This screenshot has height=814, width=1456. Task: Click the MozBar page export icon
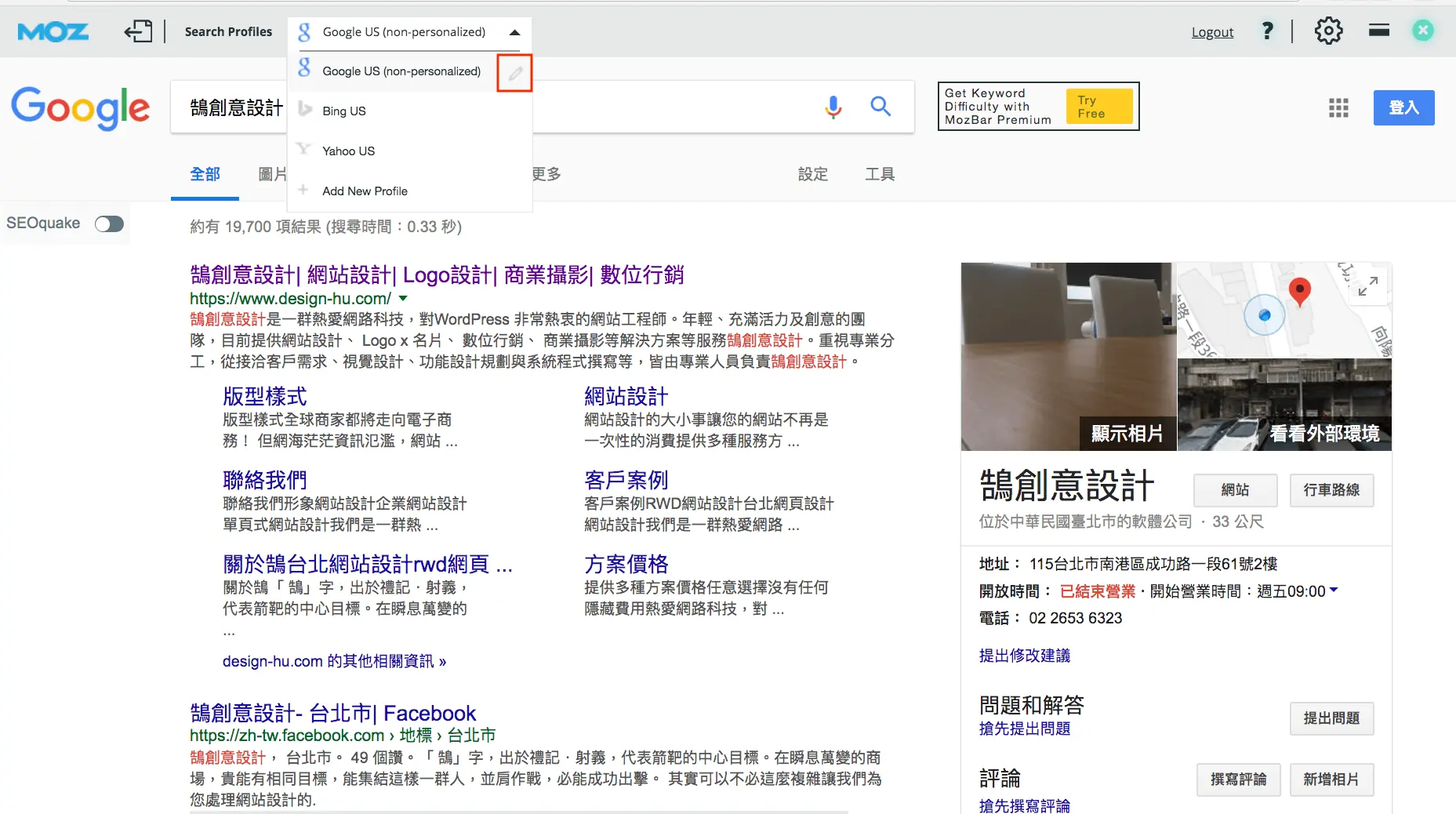138,31
